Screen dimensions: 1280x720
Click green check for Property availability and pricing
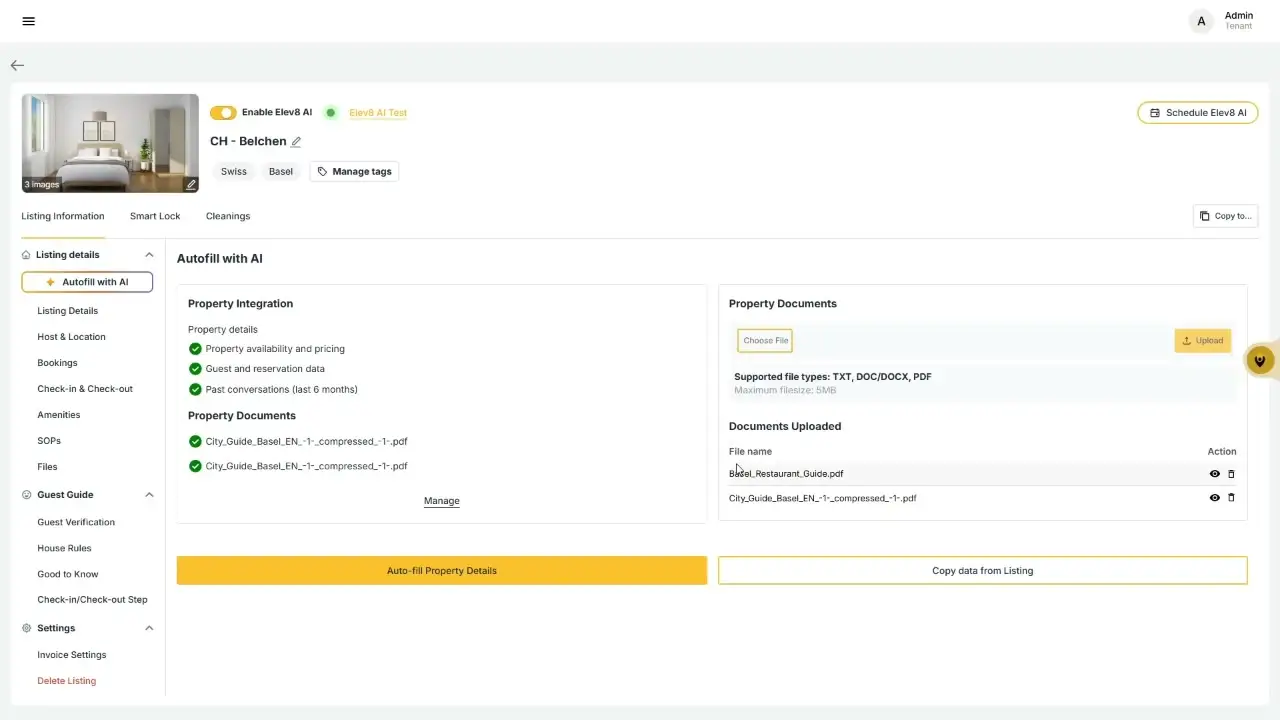[x=195, y=349]
